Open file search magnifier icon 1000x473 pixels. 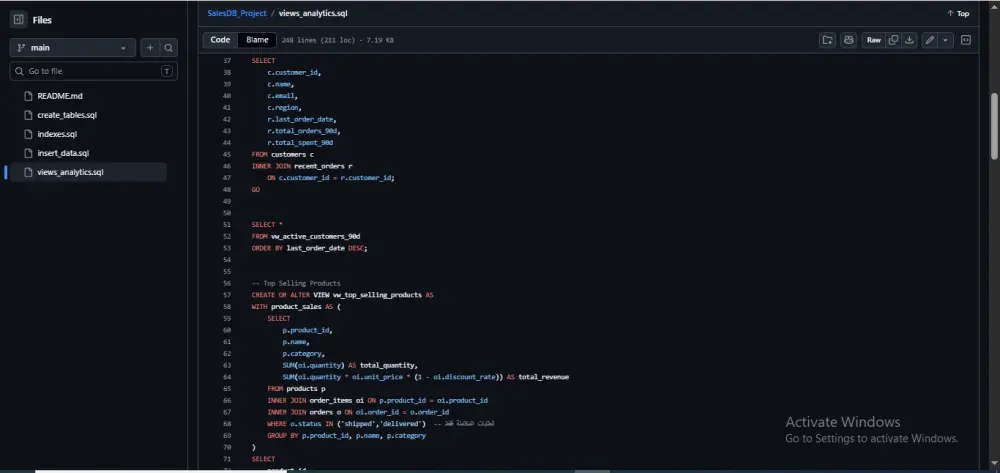(168, 48)
